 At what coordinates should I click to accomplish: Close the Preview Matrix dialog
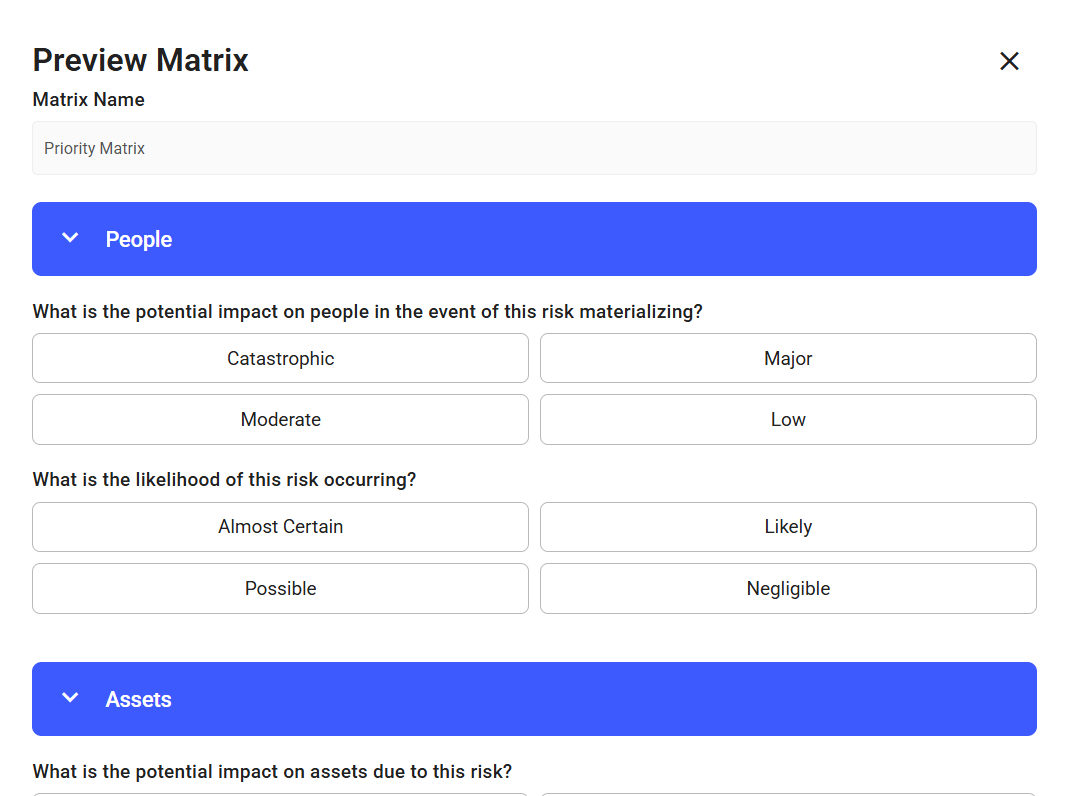[x=1009, y=61]
